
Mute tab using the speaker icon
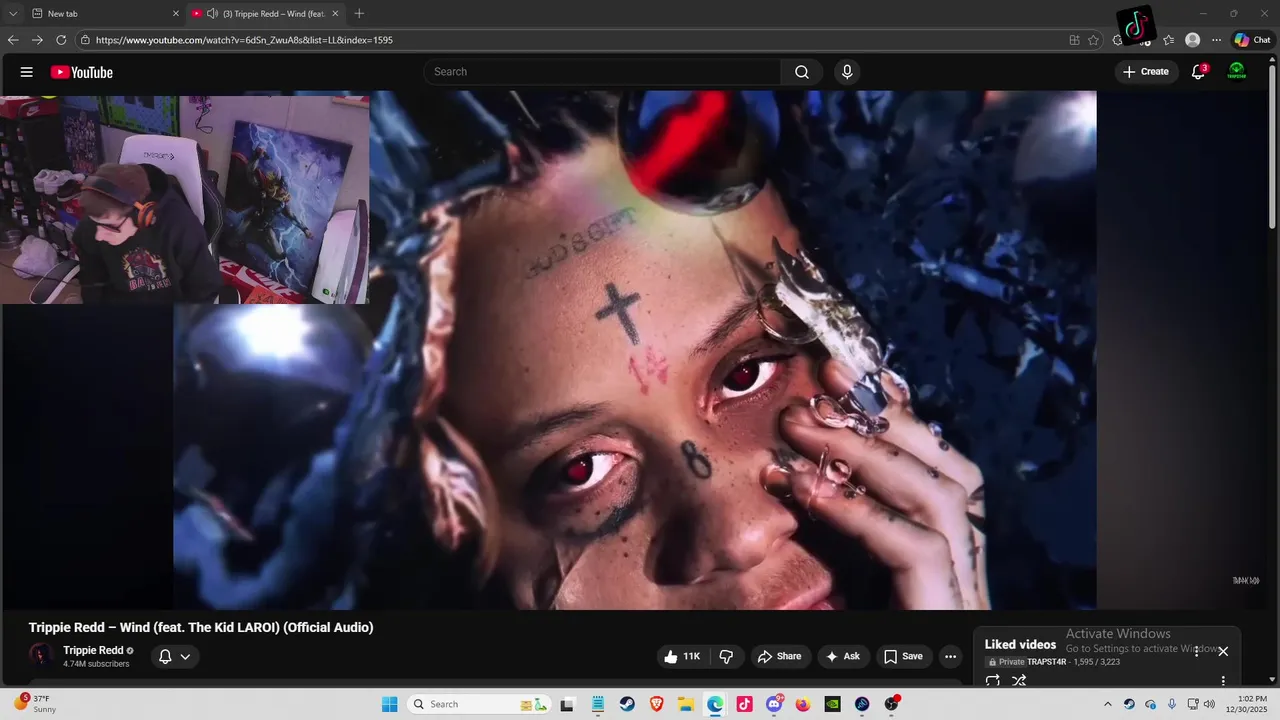pos(212,14)
